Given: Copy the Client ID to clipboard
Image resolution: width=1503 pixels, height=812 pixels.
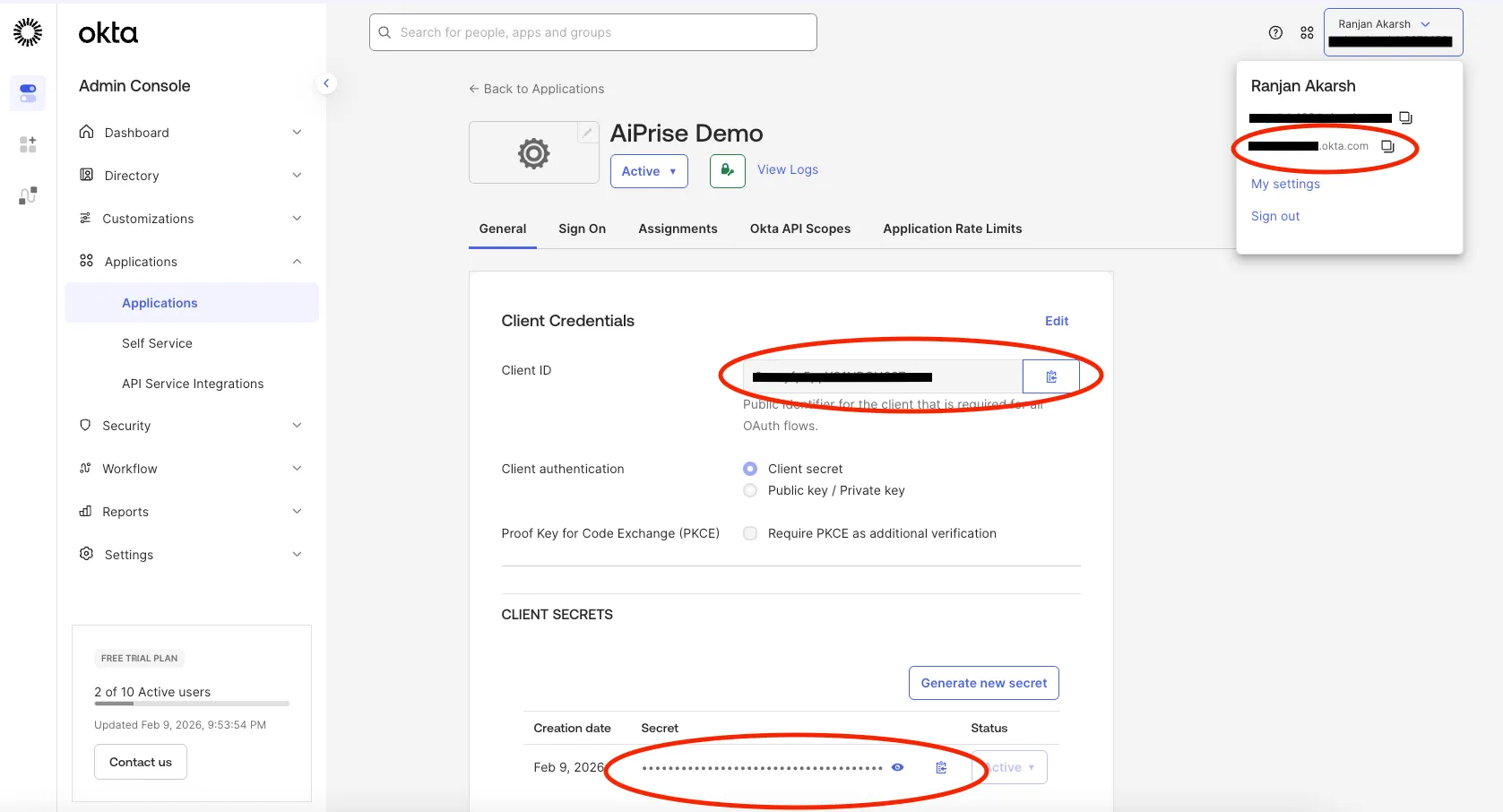Looking at the screenshot, I should coord(1051,376).
